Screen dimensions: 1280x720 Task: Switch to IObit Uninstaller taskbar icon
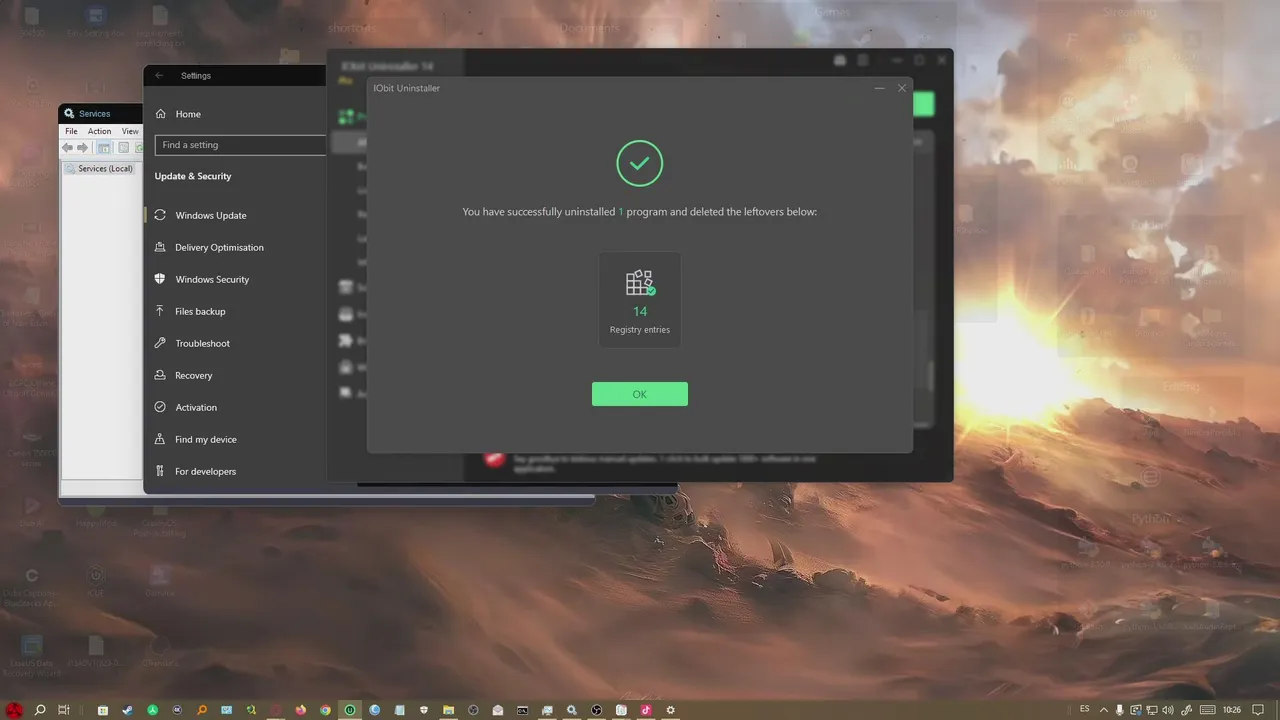pos(350,710)
